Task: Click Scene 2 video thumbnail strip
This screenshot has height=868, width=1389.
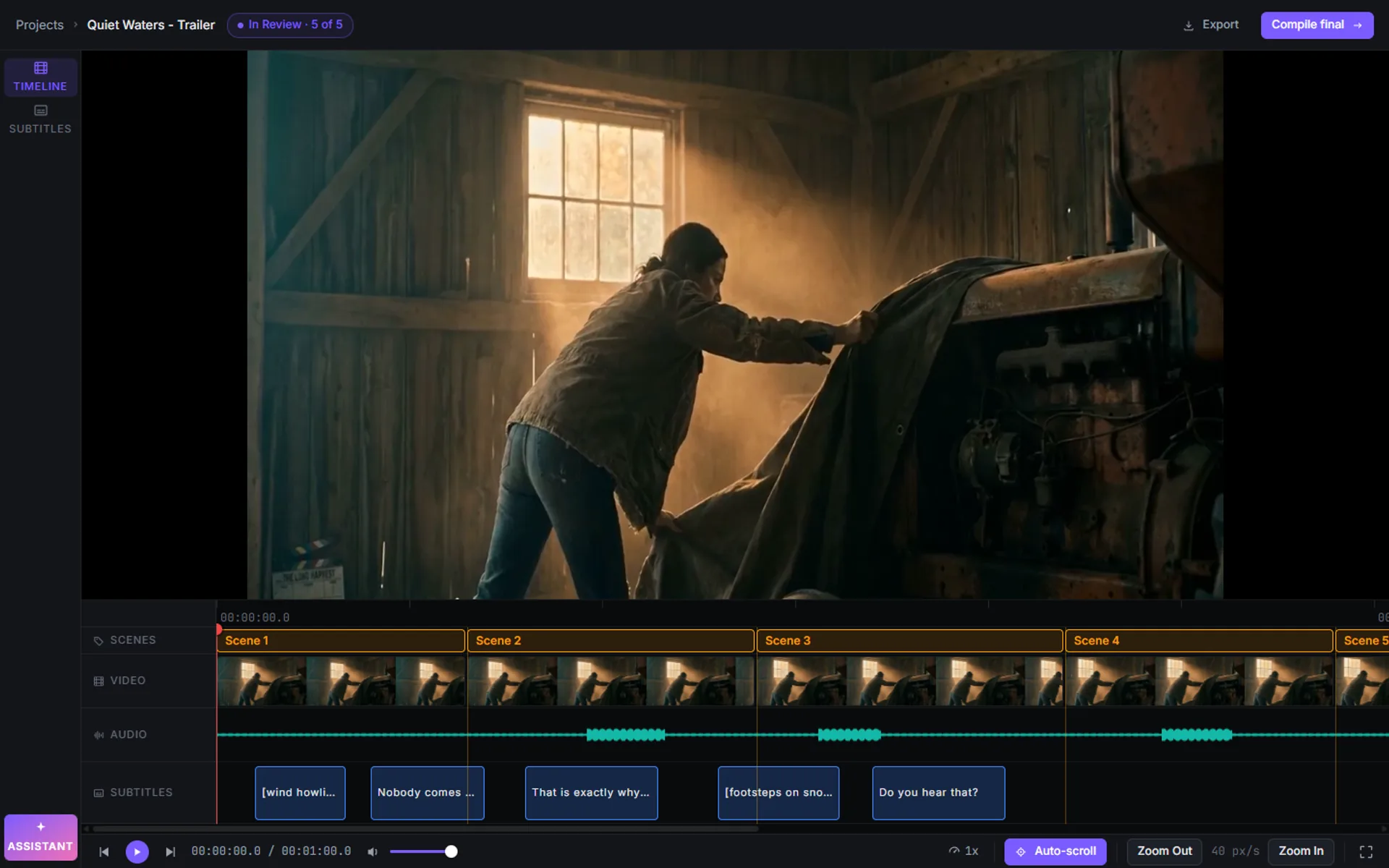Action: (x=611, y=681)
